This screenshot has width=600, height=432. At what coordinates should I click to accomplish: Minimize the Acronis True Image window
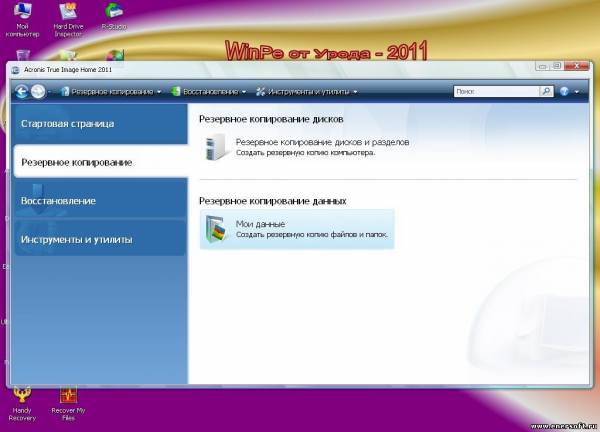point(543,66)
